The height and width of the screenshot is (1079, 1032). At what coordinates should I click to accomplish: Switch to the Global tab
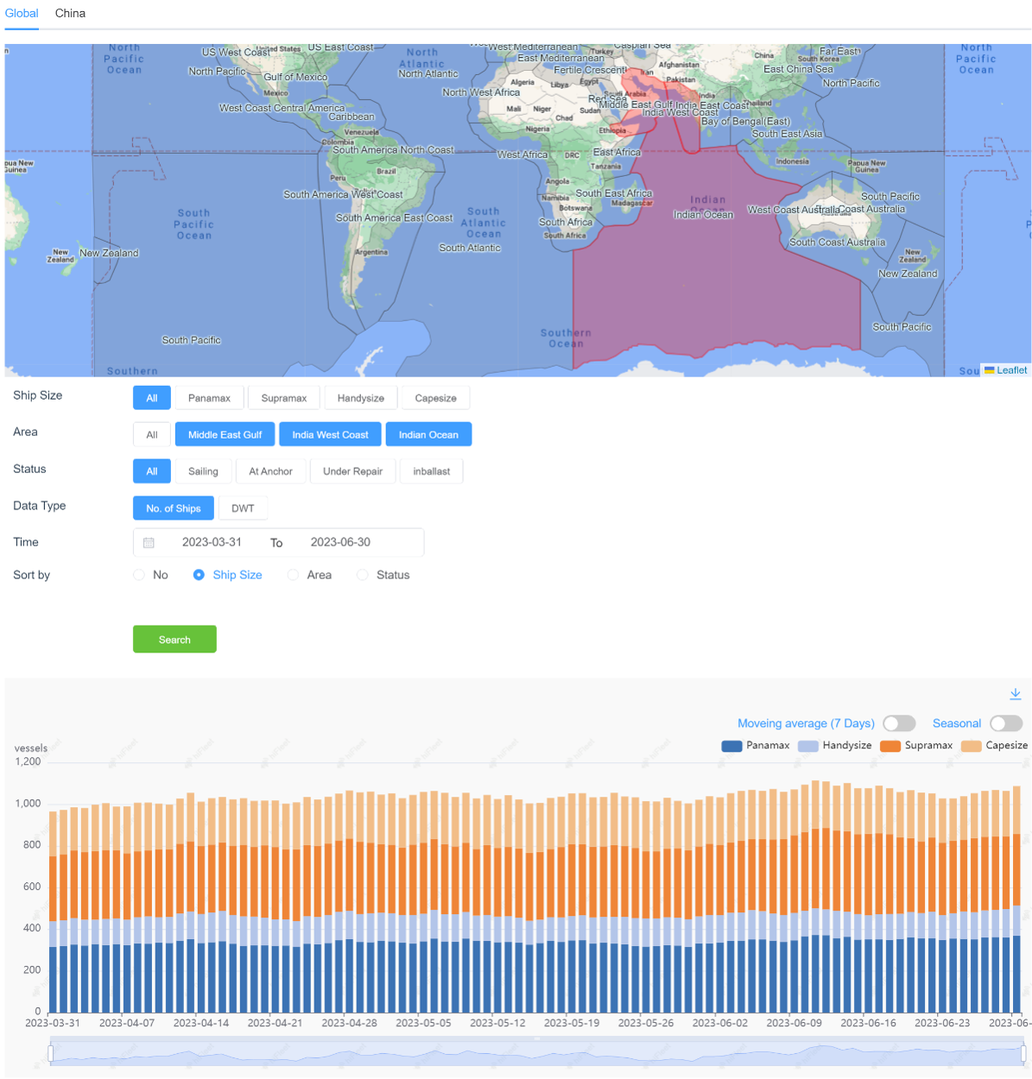[x=21, y=13]
